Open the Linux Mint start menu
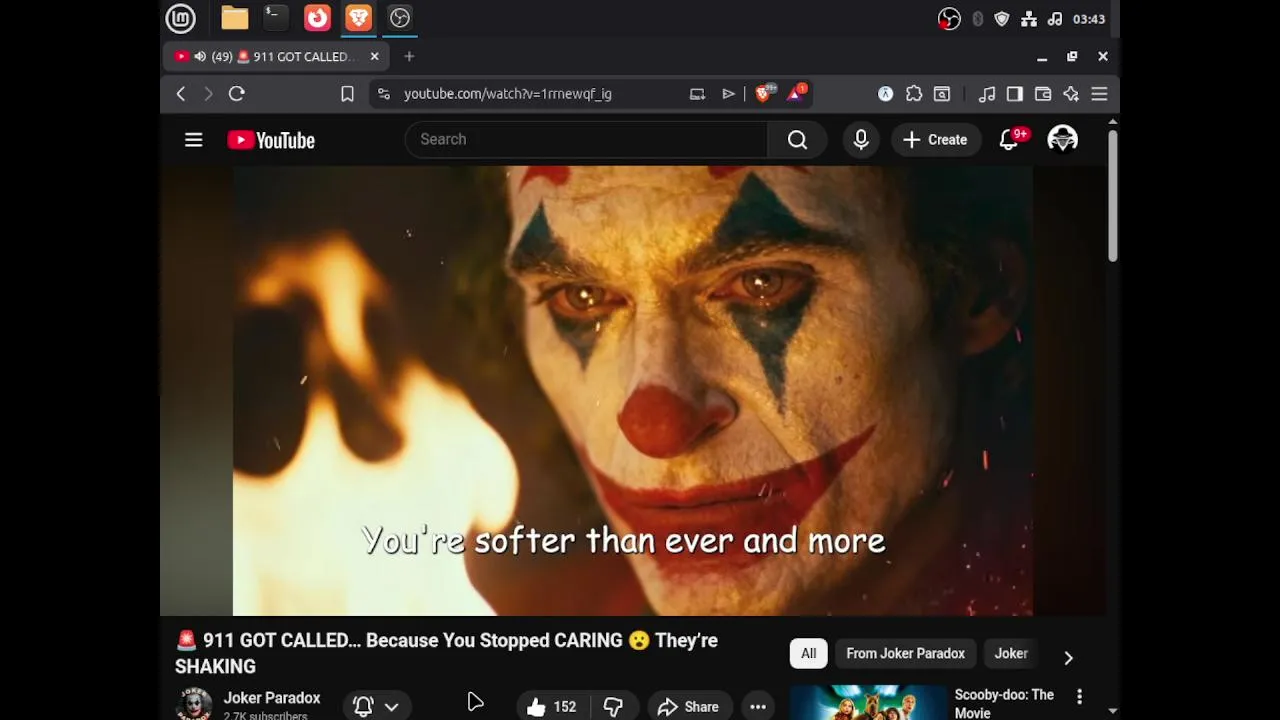The image size is (1280, 720). [180, 18]
